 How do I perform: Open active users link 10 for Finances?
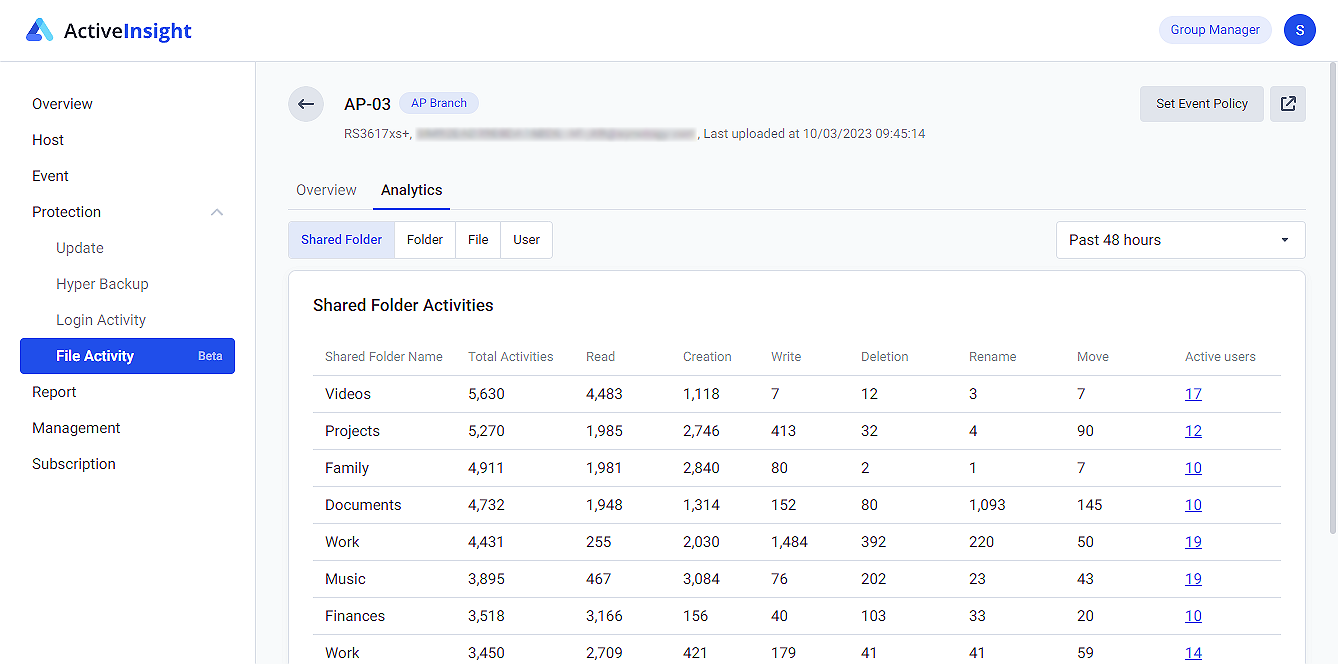pyautogui.click(x=1193, y=616)
